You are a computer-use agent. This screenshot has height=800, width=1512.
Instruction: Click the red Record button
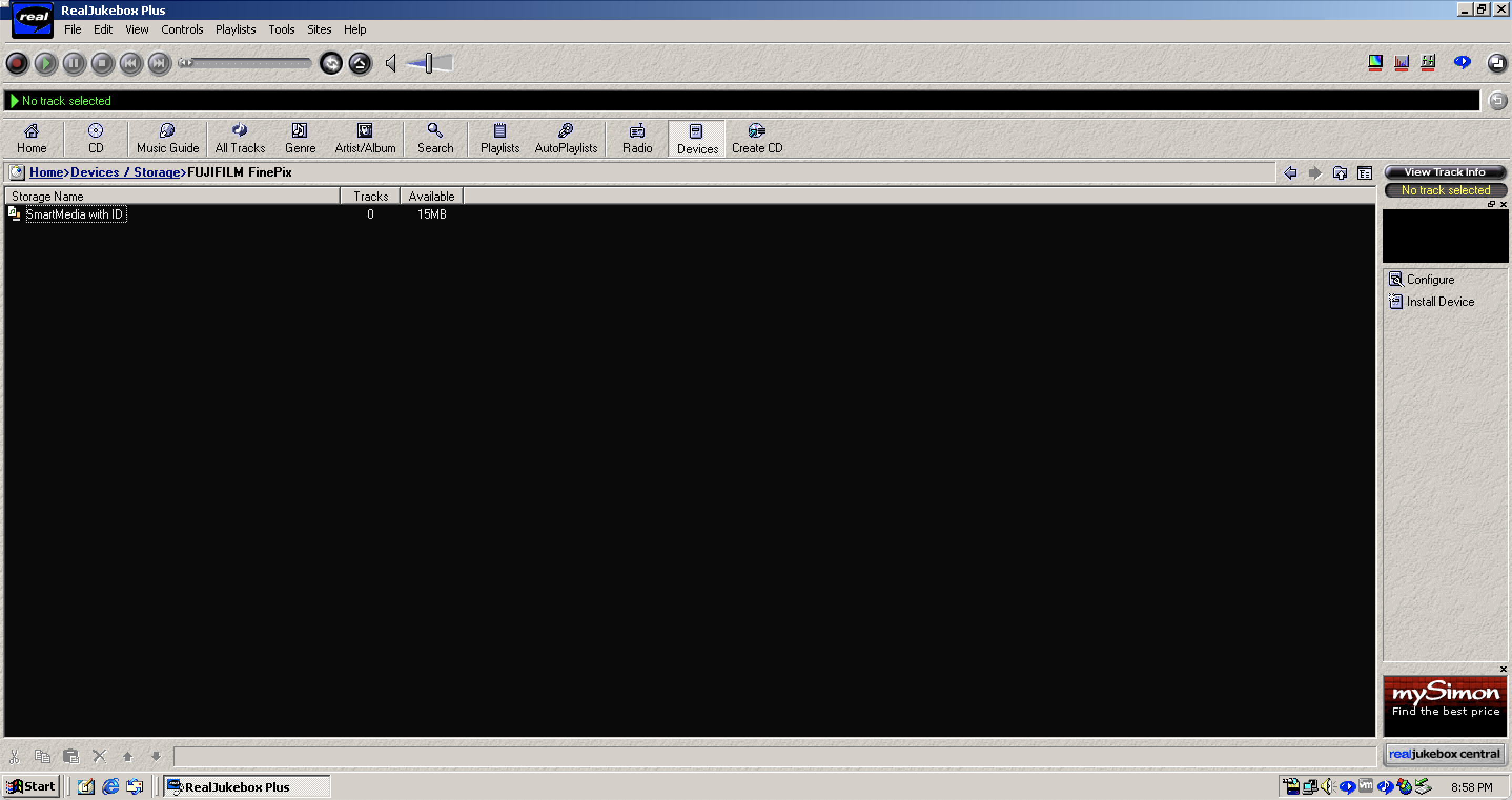tap(17, 64)
